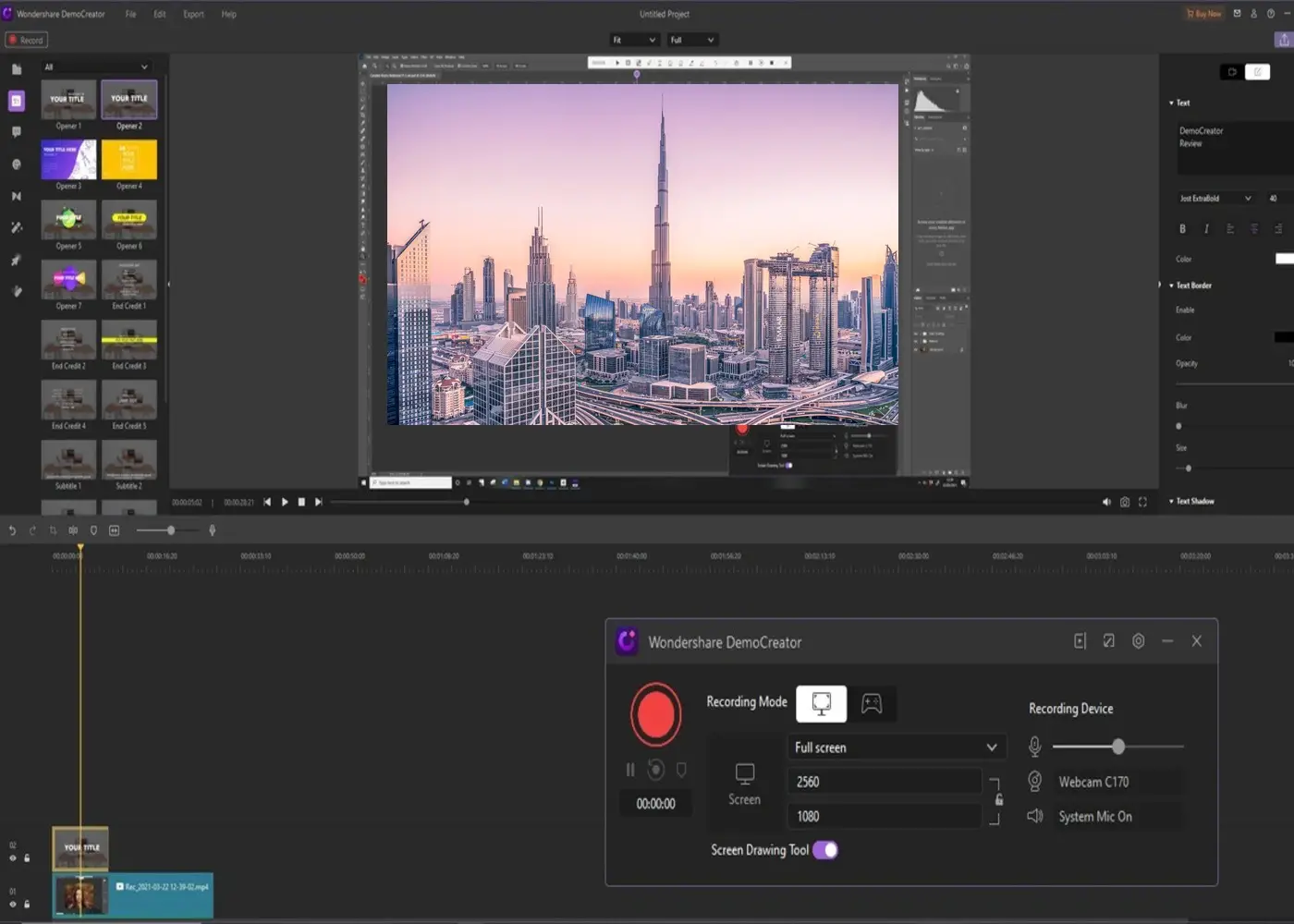1294x924 pixels.
Task: Toggle visibility of track 02
Action: [x=13, y=858]
